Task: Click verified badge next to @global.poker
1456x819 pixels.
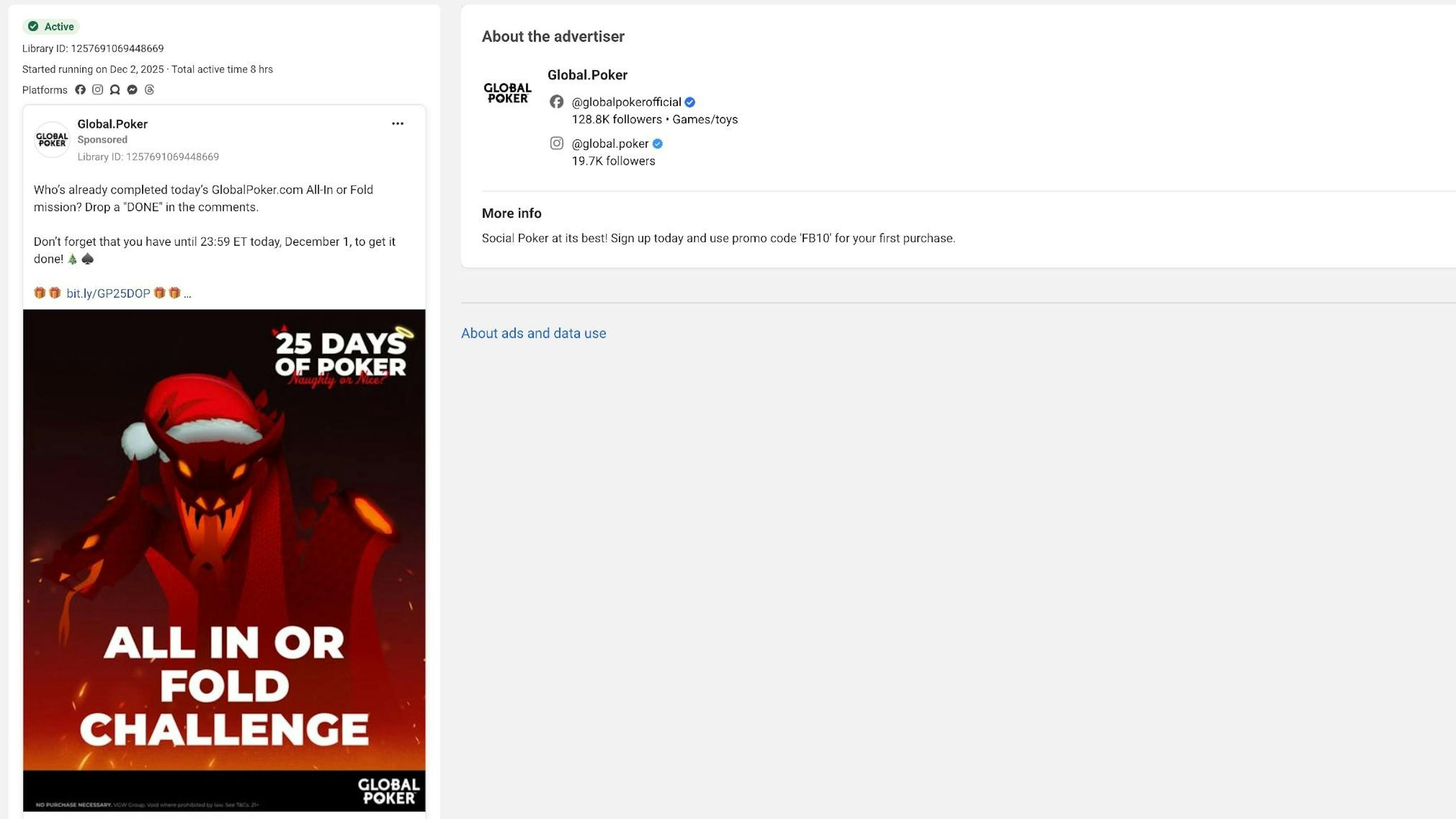Action: (x=657, y=144)
